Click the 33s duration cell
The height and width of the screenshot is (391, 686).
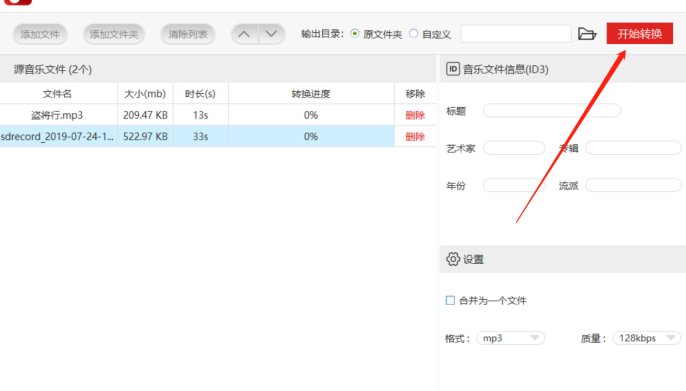pyautogui.click(x=200, y=136)
